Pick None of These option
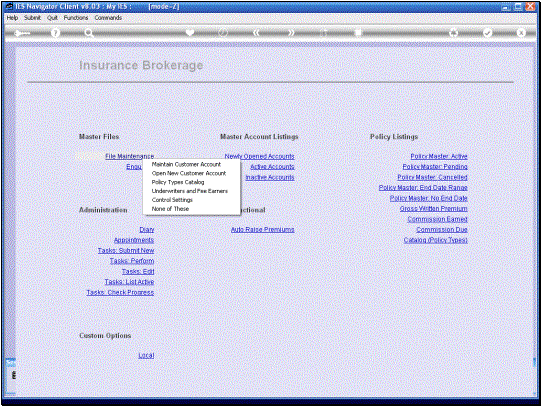Screen dimensions: 541x406 click(x=170, y=209)
